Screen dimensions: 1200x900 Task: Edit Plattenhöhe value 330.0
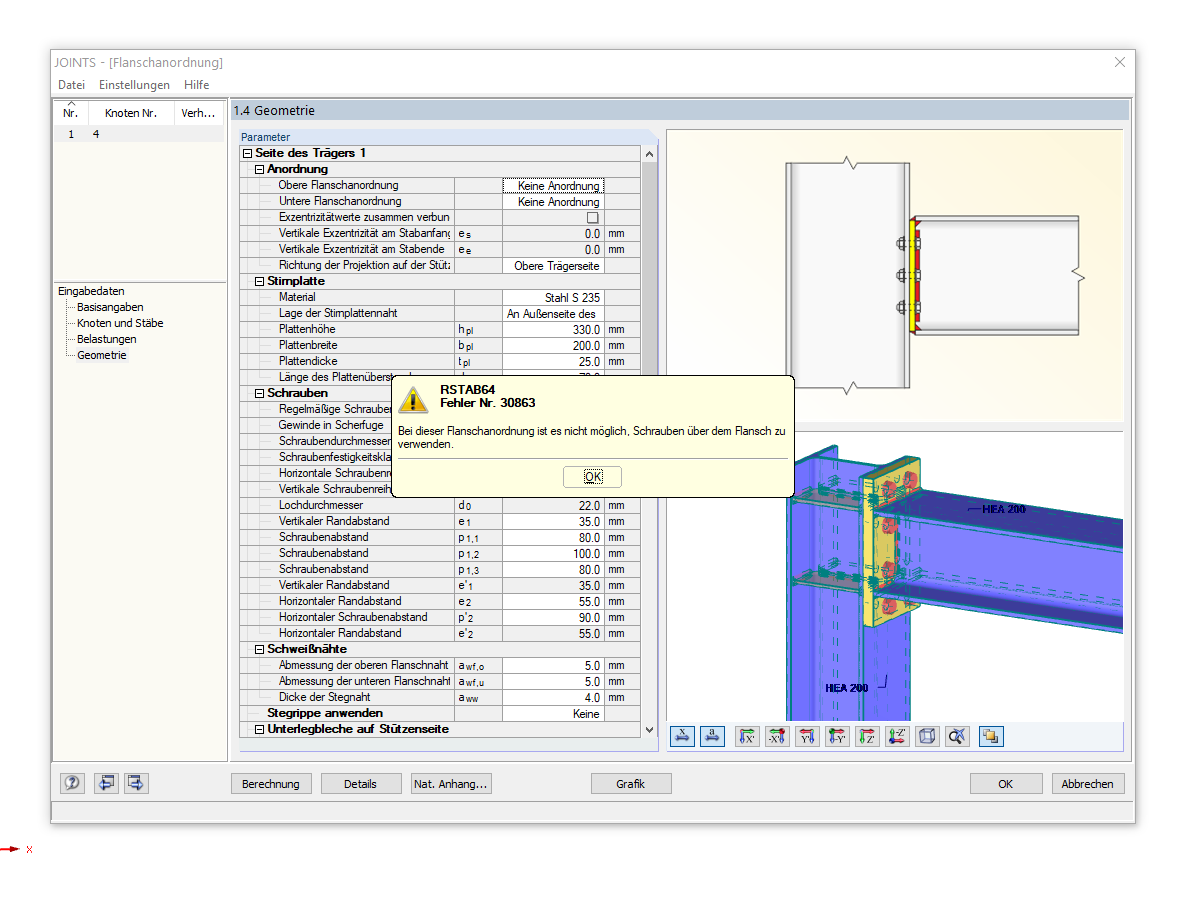coord(553,329)
